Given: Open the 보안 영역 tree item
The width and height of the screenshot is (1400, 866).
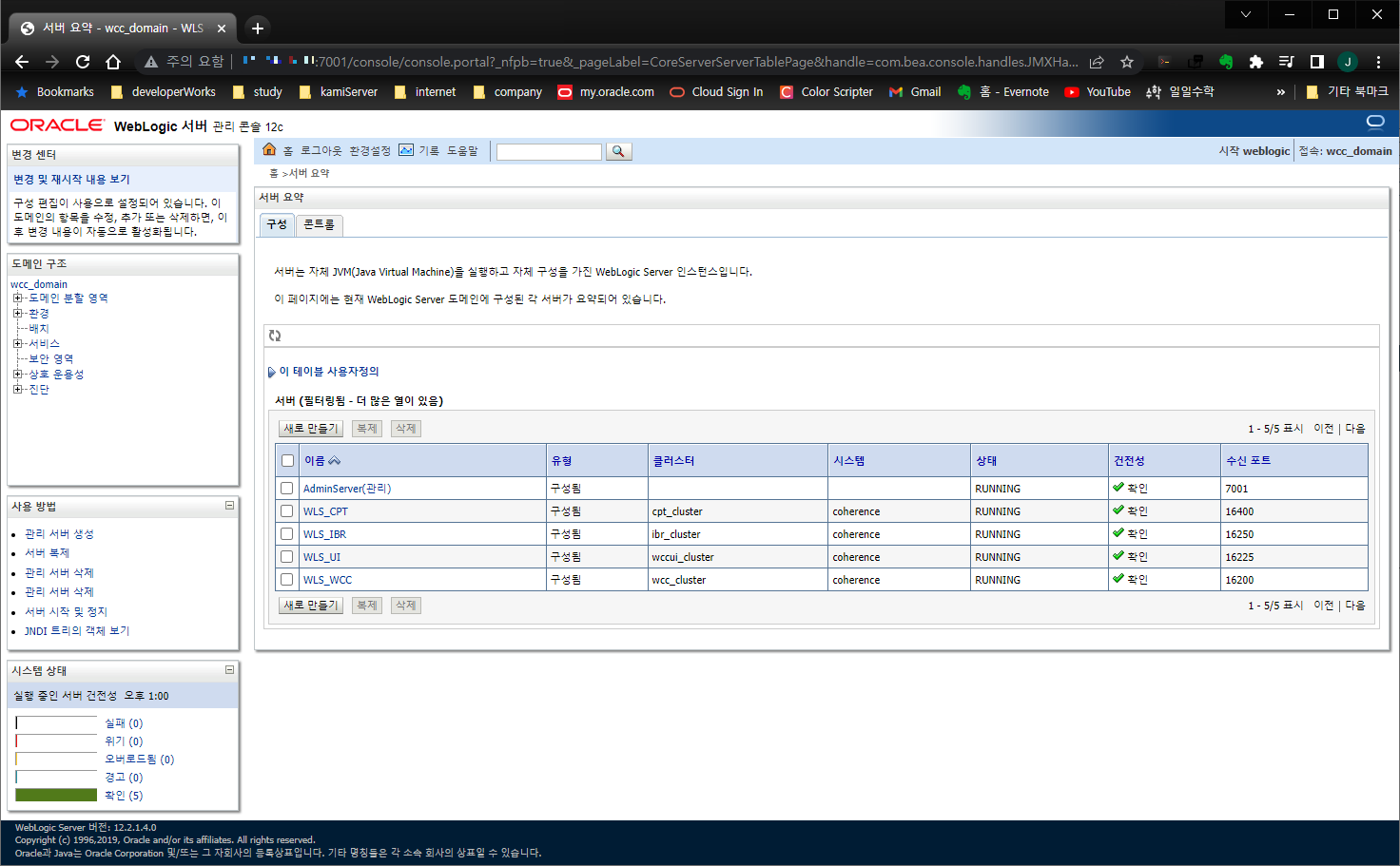Looking at the screenshot, I should coord(50,359).
